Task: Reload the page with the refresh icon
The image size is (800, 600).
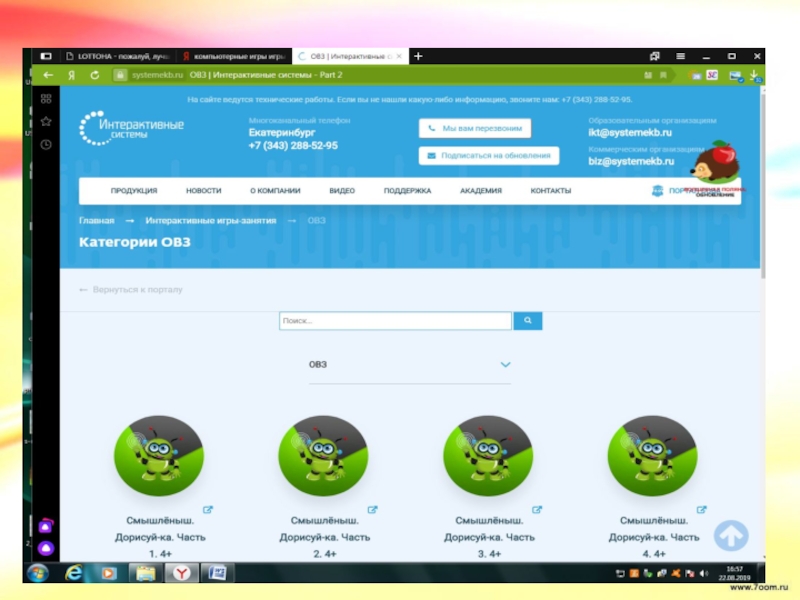Action: pyautogui.click(x=95, y=75)
